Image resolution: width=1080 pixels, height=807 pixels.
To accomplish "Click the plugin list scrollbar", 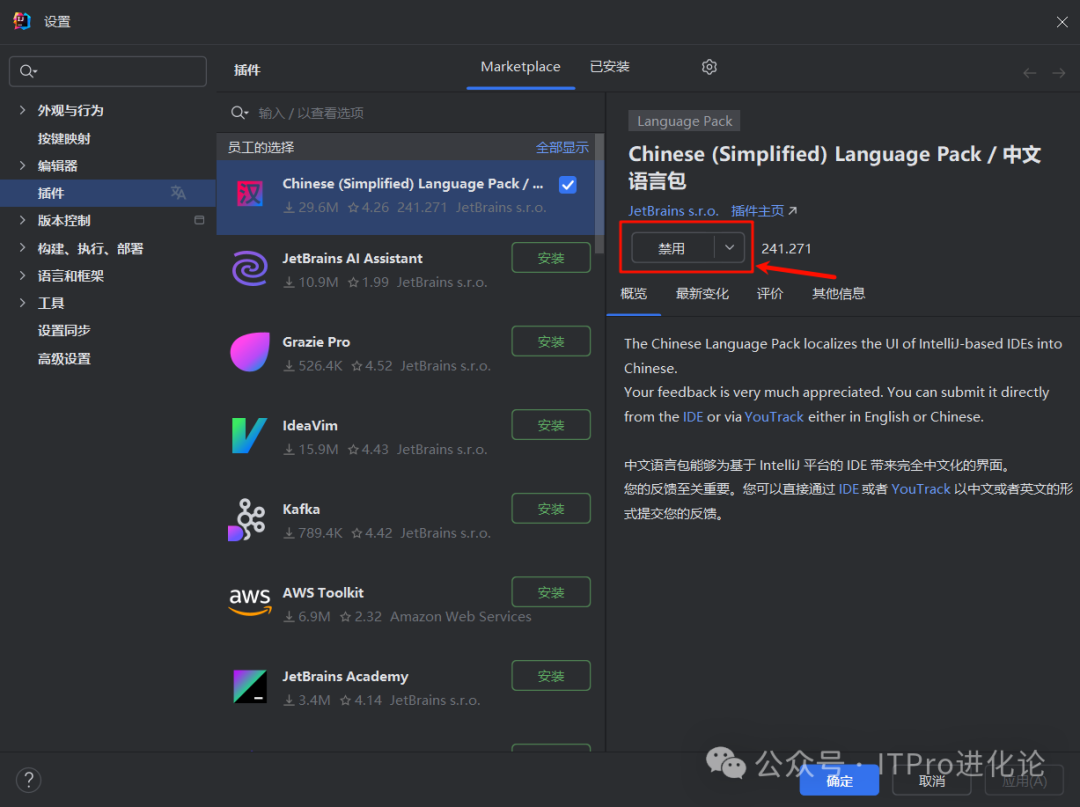I will [599, 194].
